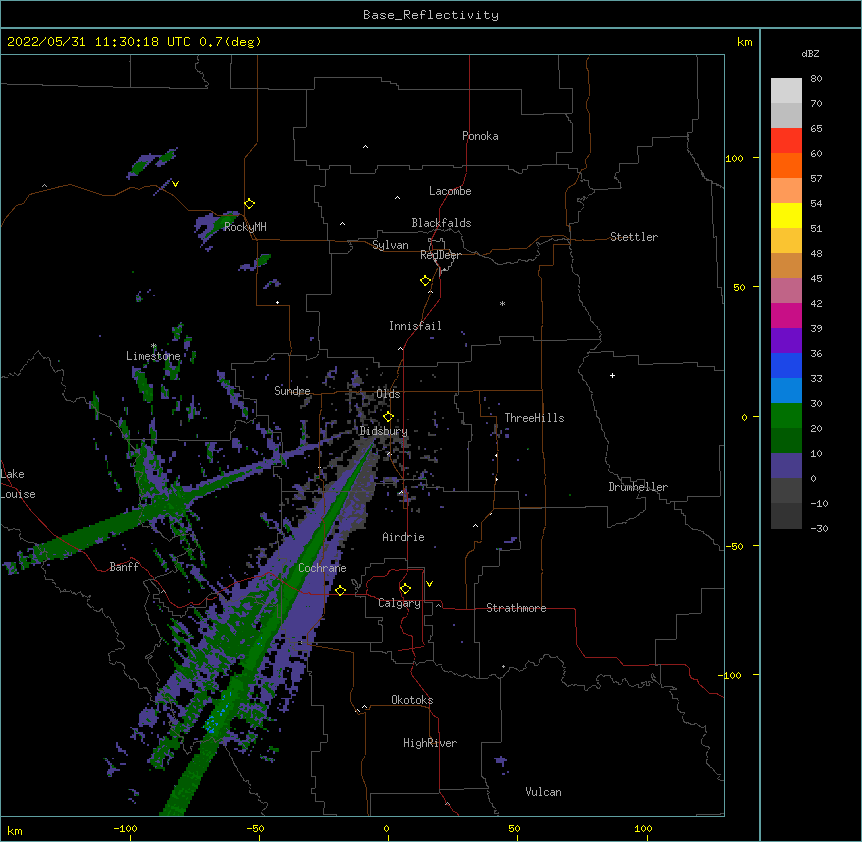The height and width of the screenshot is (842, 862).
Task: Click the Sundre town label
Action: point(292,391)
